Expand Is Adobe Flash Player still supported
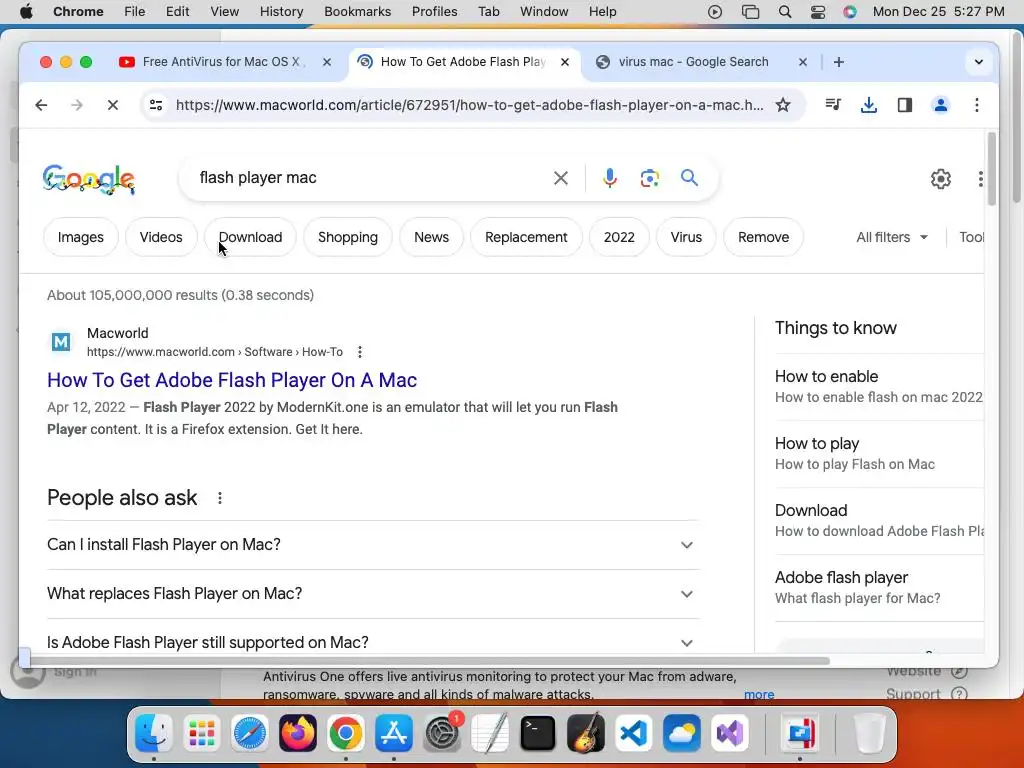 pyautogui.click(x=373, y=642)
